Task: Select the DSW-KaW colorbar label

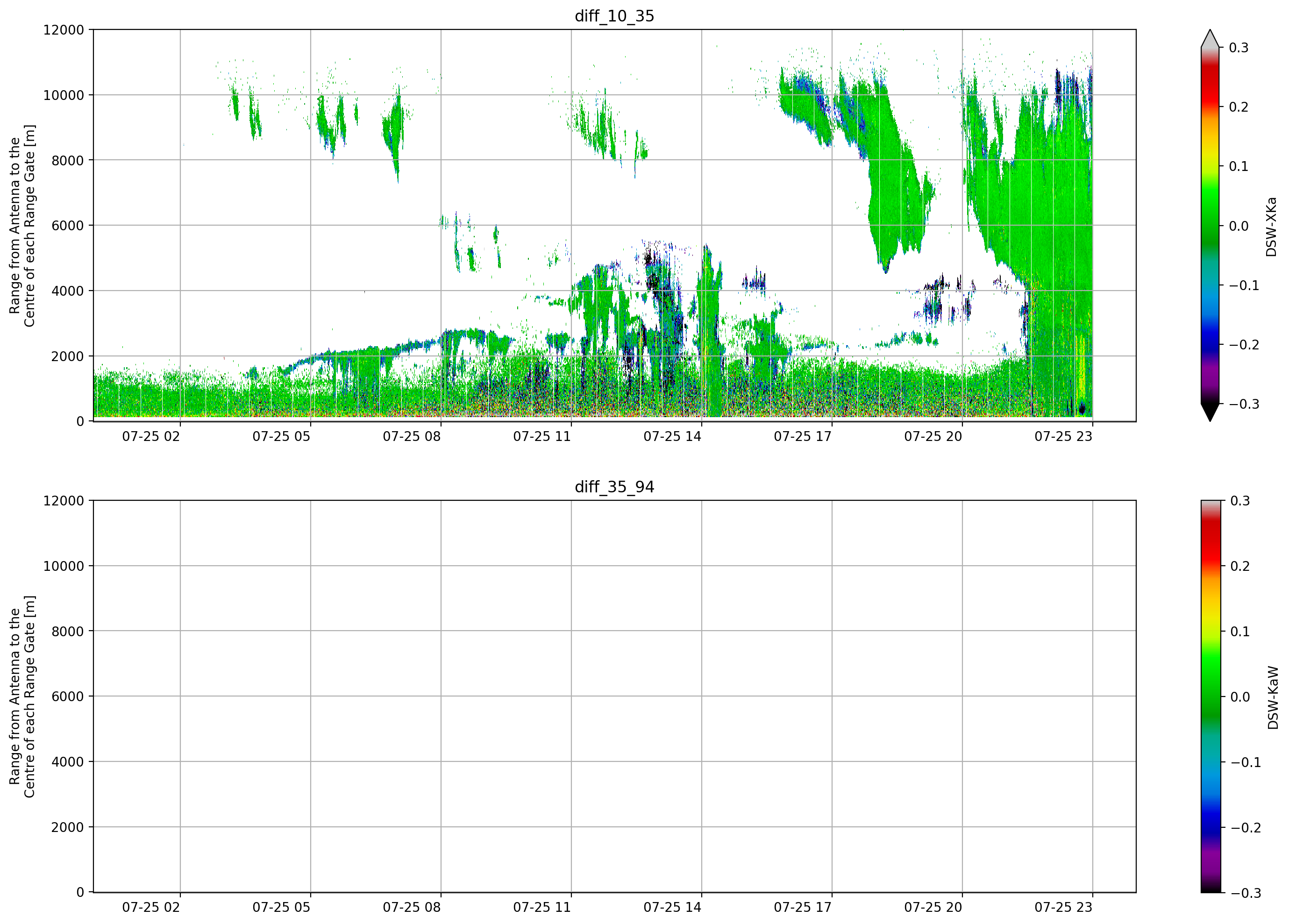Action: pyautogui.click(x=1273, y=698)
